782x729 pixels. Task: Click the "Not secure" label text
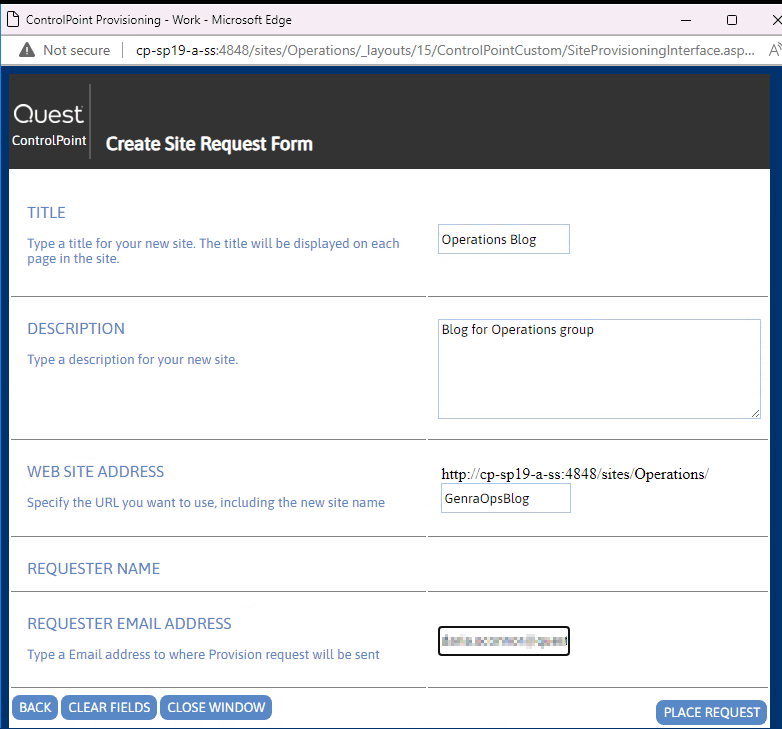[77, 50]
